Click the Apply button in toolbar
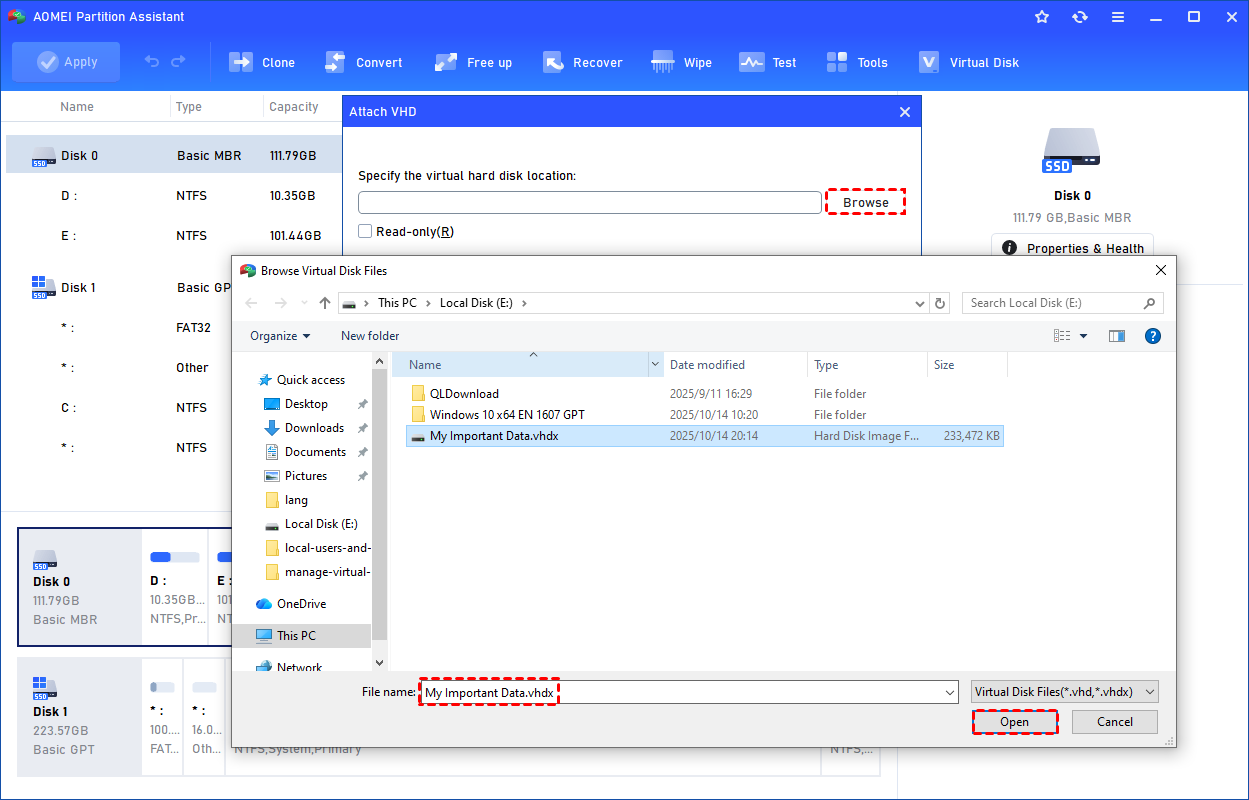The height and width of the screenshot is (800, 1249). click(x=66, y=62)
